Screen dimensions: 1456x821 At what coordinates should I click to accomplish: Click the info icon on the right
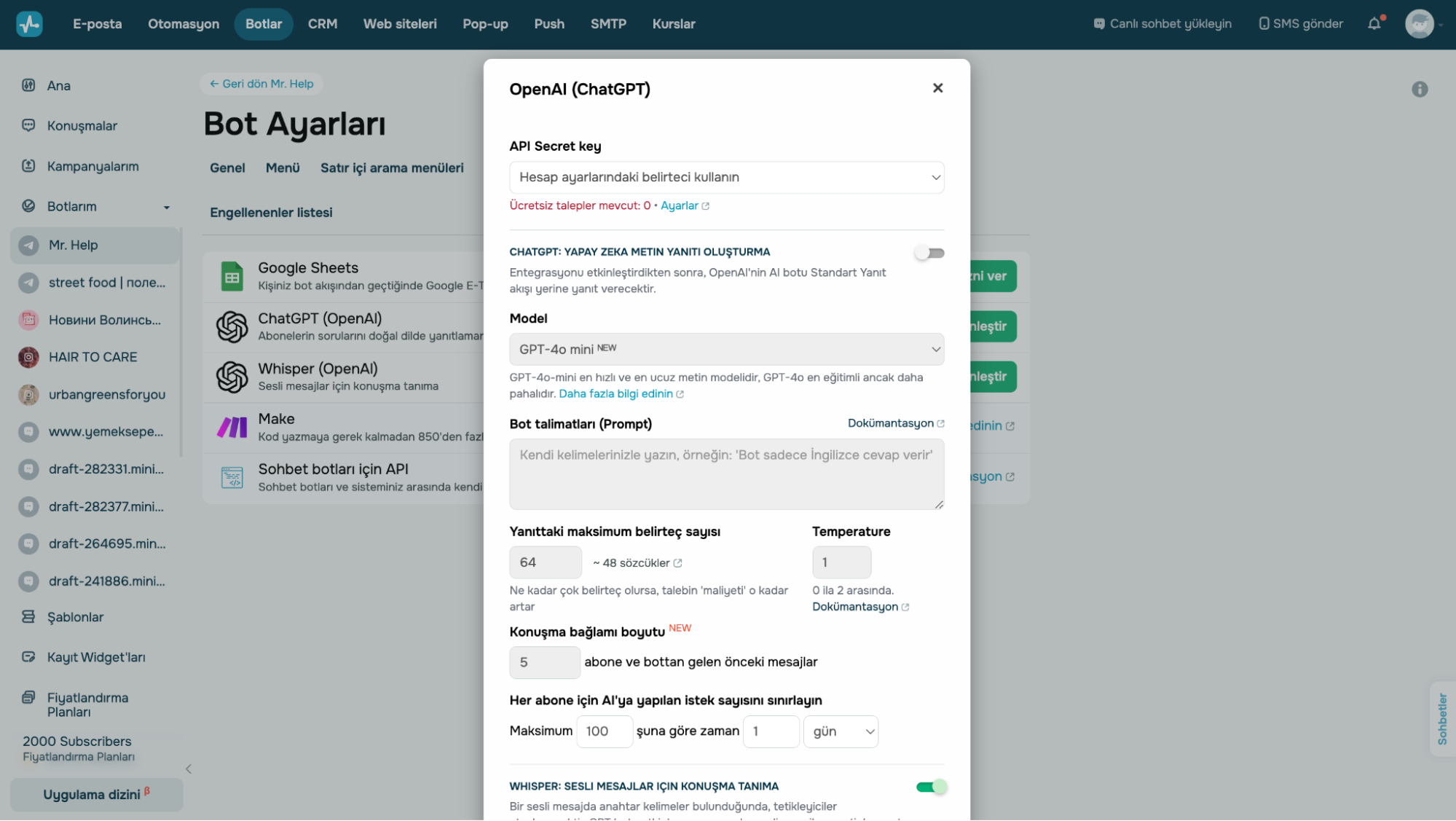click(1419, 90)
